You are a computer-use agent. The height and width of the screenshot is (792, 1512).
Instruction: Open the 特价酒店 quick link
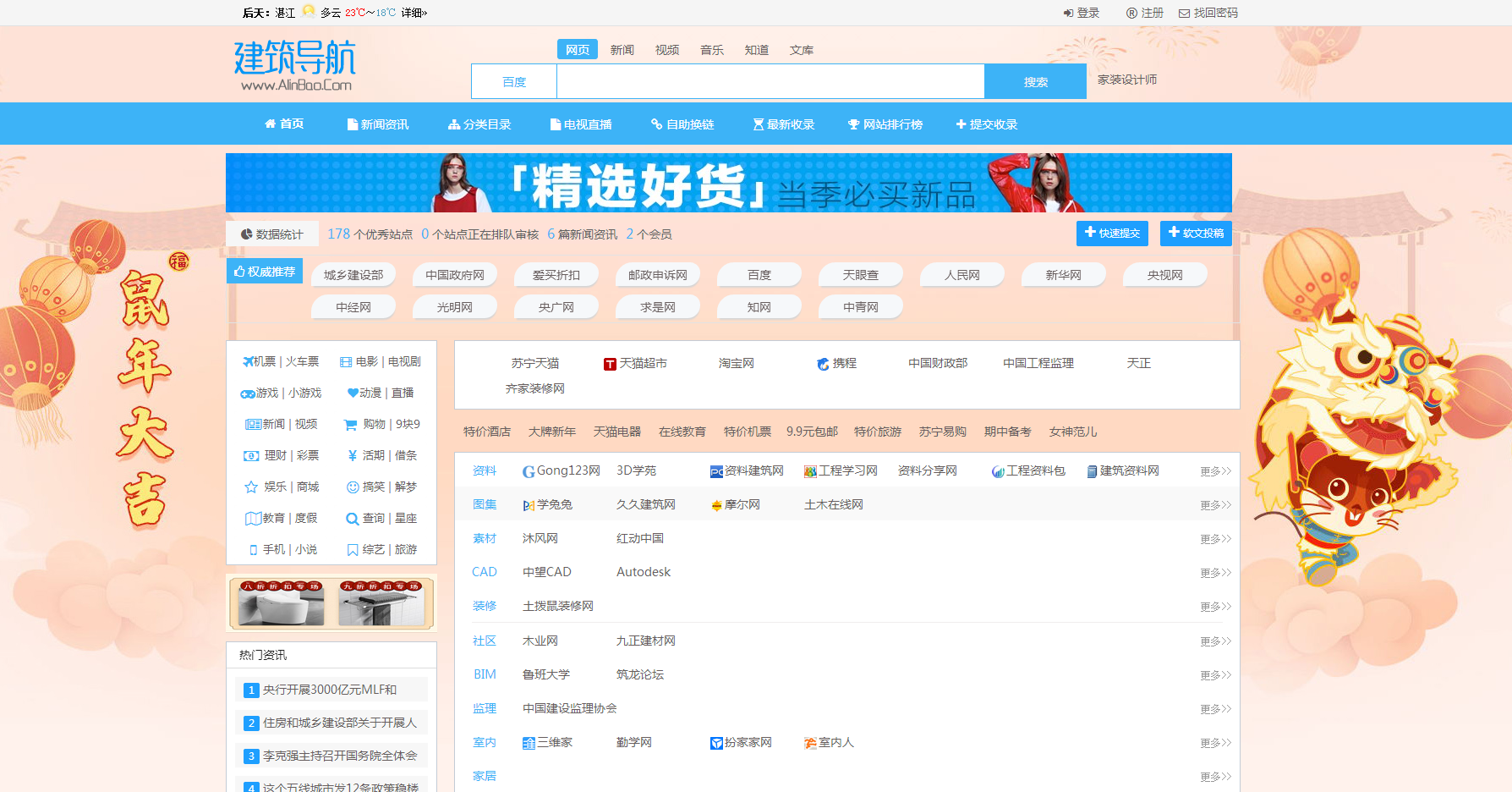[x=487, y=432]
